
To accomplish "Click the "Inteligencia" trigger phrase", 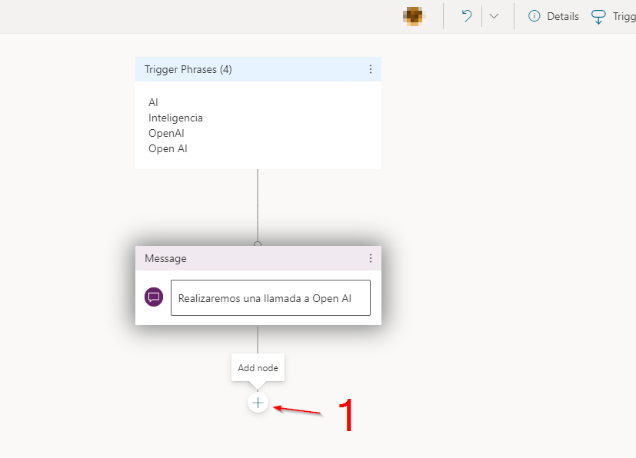I will pos(175,117).
